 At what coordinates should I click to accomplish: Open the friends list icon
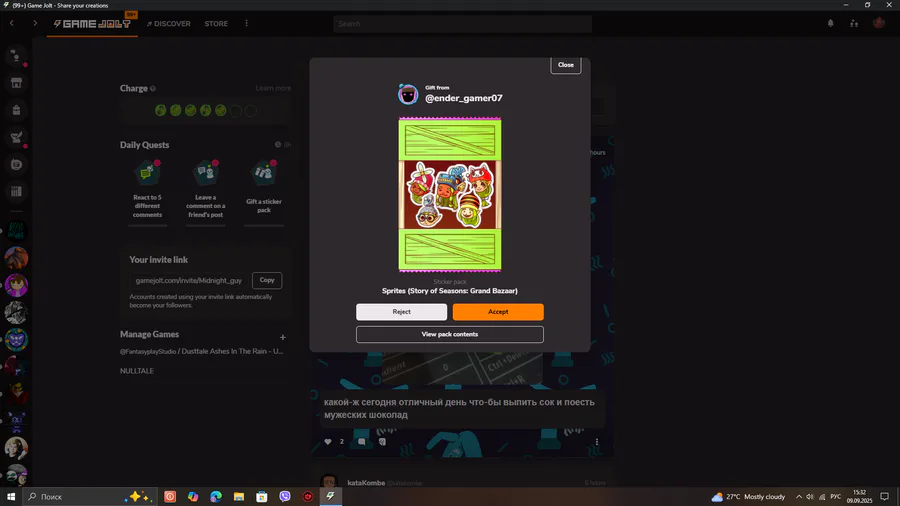[854, 24]
